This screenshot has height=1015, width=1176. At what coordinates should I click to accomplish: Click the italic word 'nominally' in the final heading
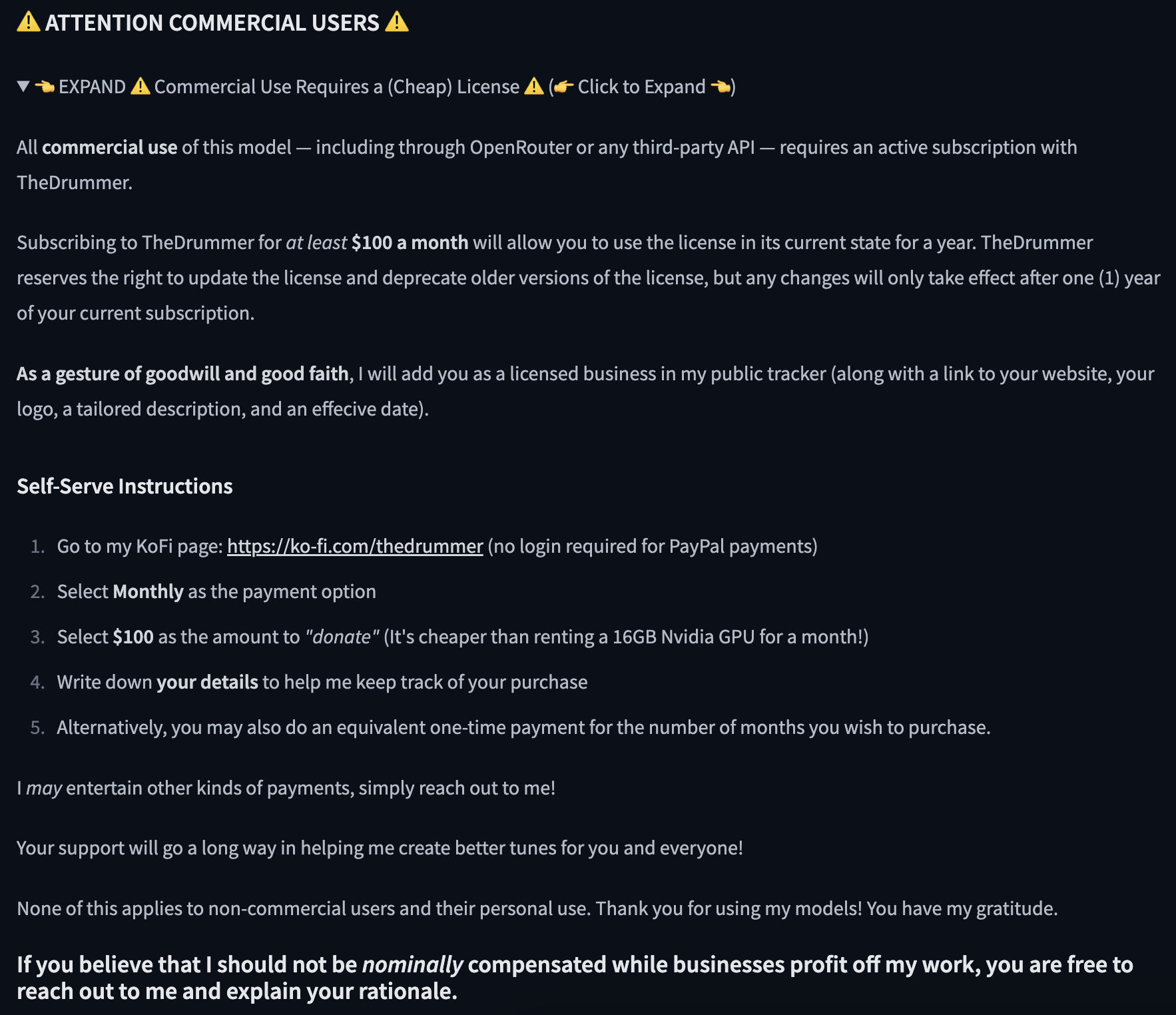(x=412, y=964)
